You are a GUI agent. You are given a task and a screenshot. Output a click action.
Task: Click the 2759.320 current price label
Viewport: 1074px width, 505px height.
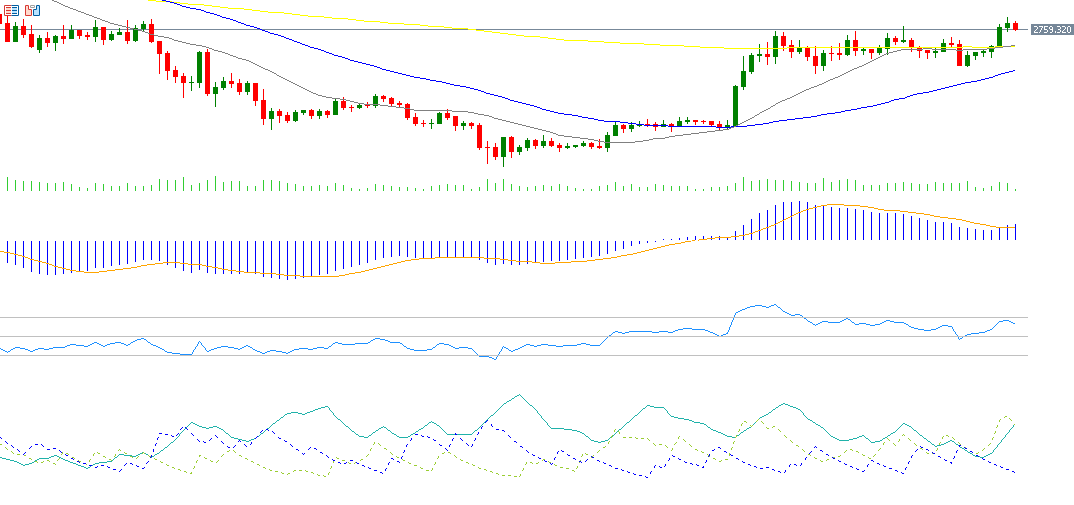1051,30
